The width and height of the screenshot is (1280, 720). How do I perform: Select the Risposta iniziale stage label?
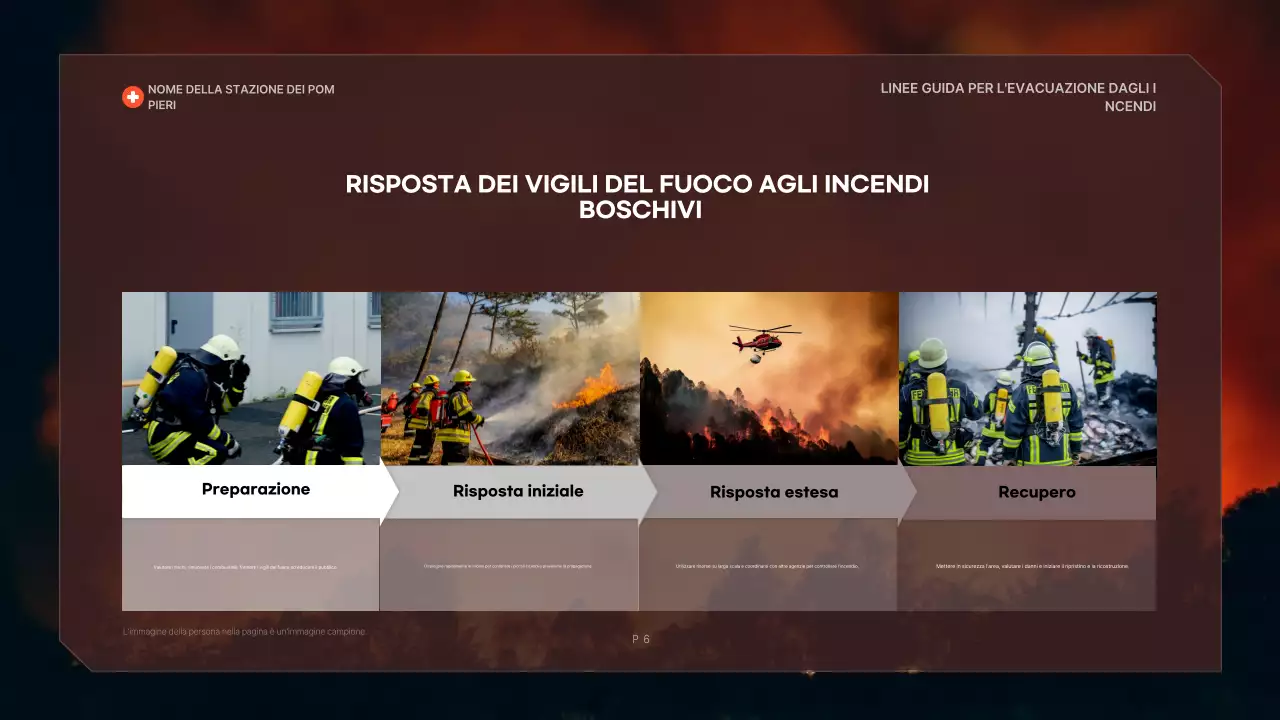(x=518, y=491)
